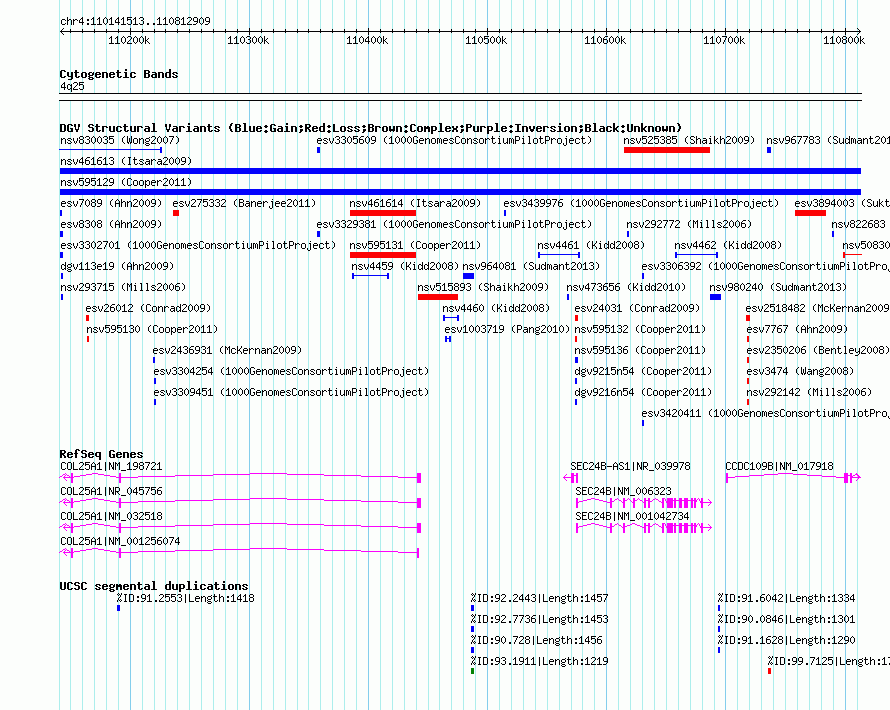Click esv2436931 (McKernan2009) label
This screenshot has height=710, width=890.
(x=227, y=350)
